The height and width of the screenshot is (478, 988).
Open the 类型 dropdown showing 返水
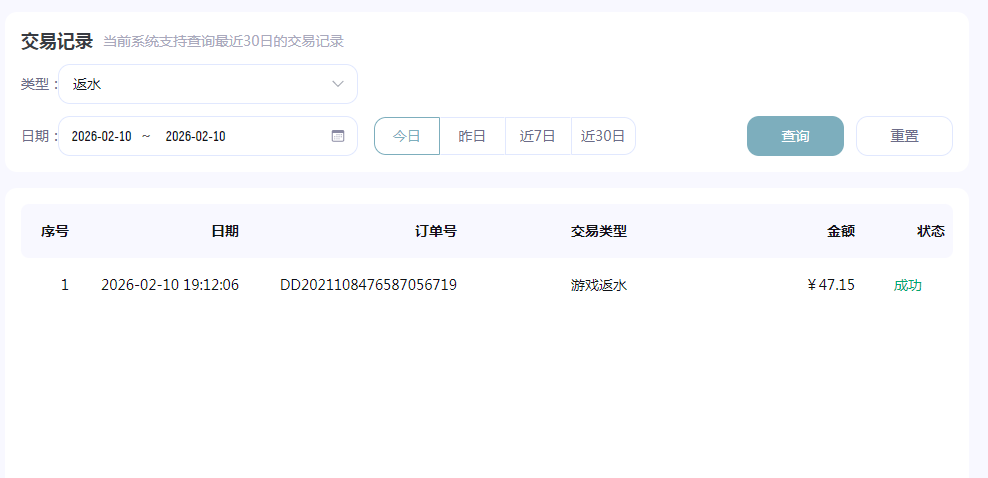click(207, 84)
